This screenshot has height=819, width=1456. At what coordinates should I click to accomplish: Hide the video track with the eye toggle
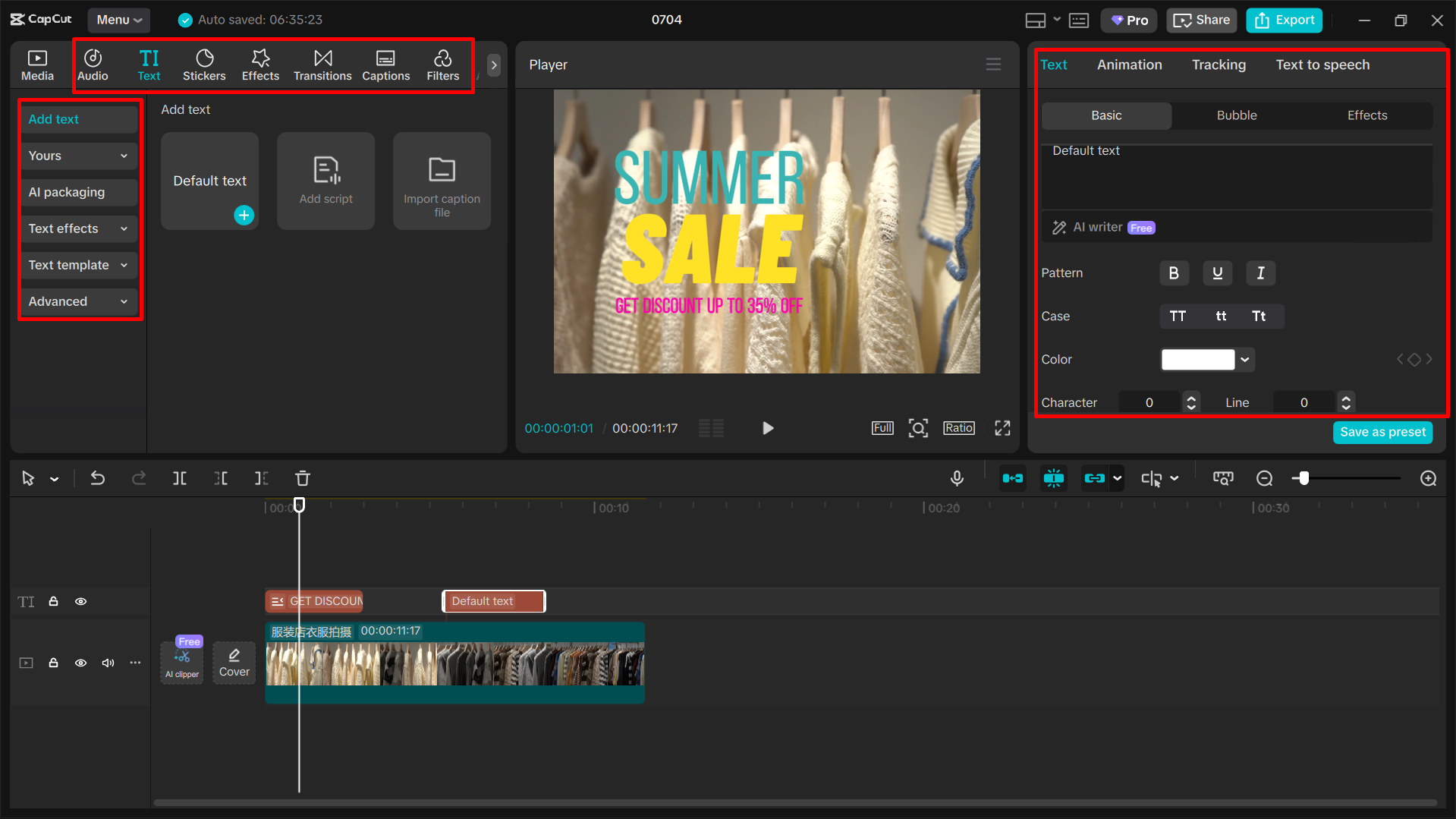(x=80, y=663)
